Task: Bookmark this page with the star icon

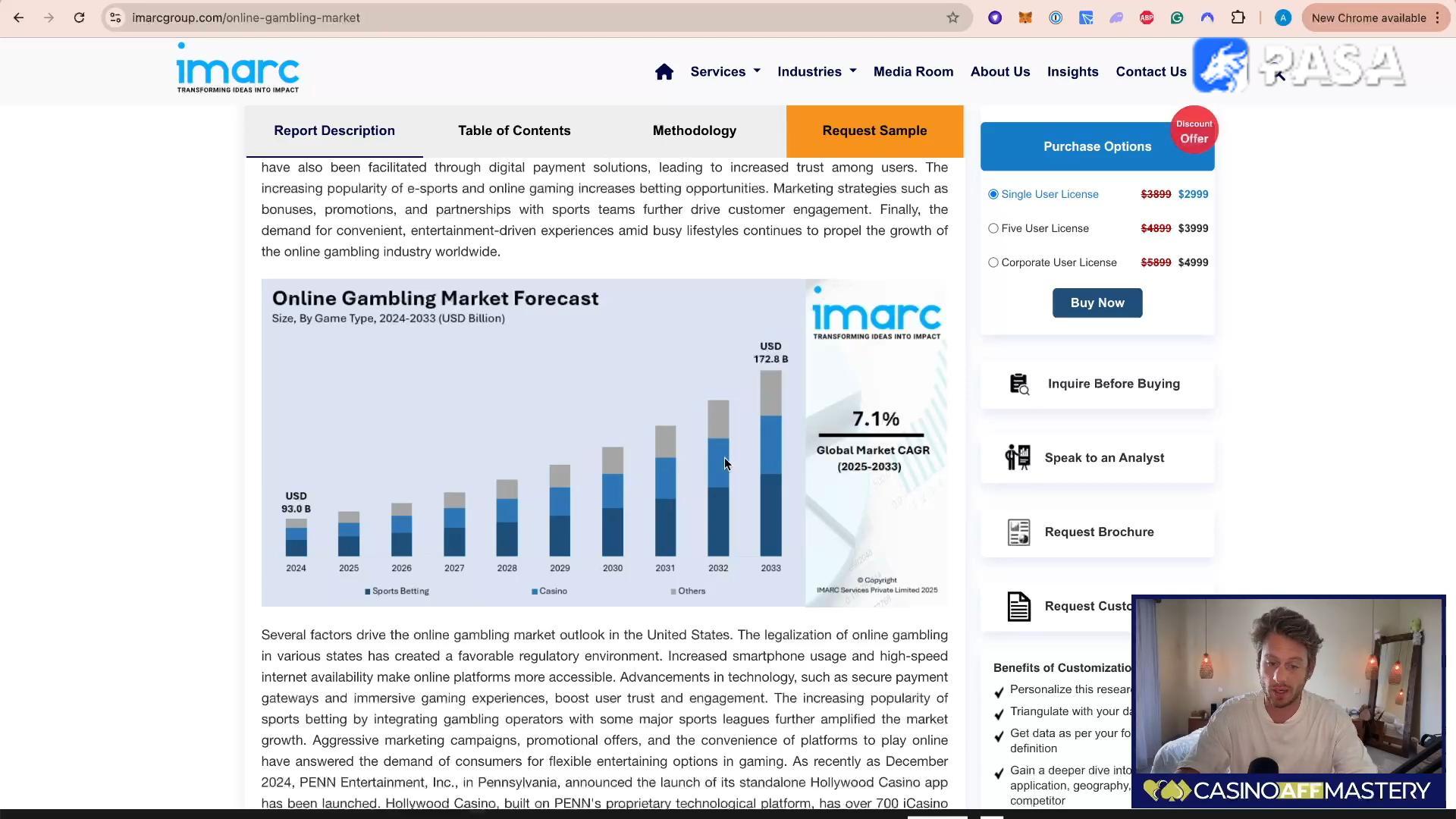Action: [953, 17]
